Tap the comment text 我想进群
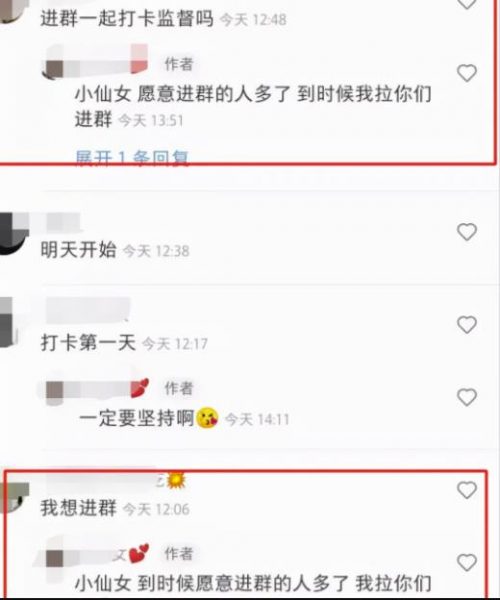Viewport: 500px width, 600px height. click(78, 508)
